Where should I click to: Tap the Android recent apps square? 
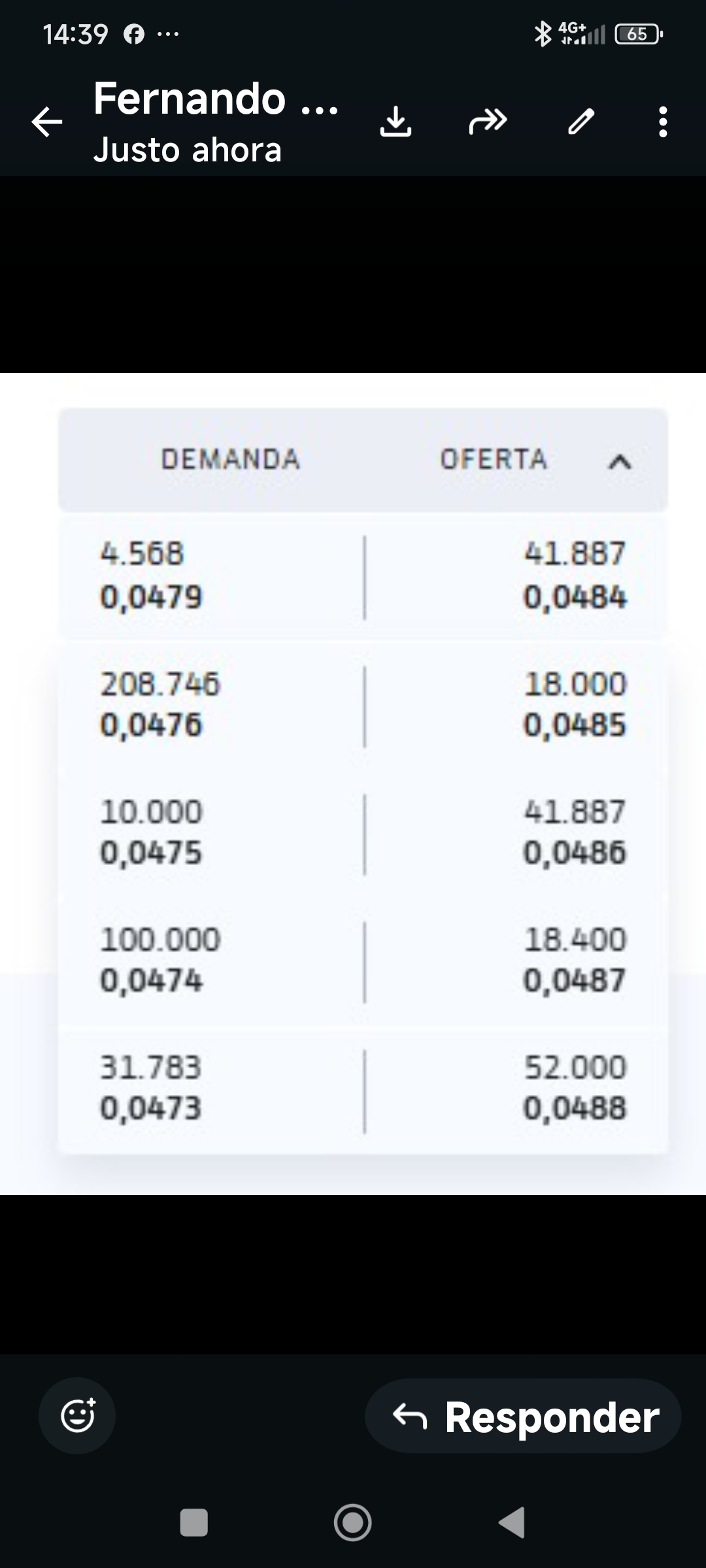pyautogui.click(x=193, y=1522)
